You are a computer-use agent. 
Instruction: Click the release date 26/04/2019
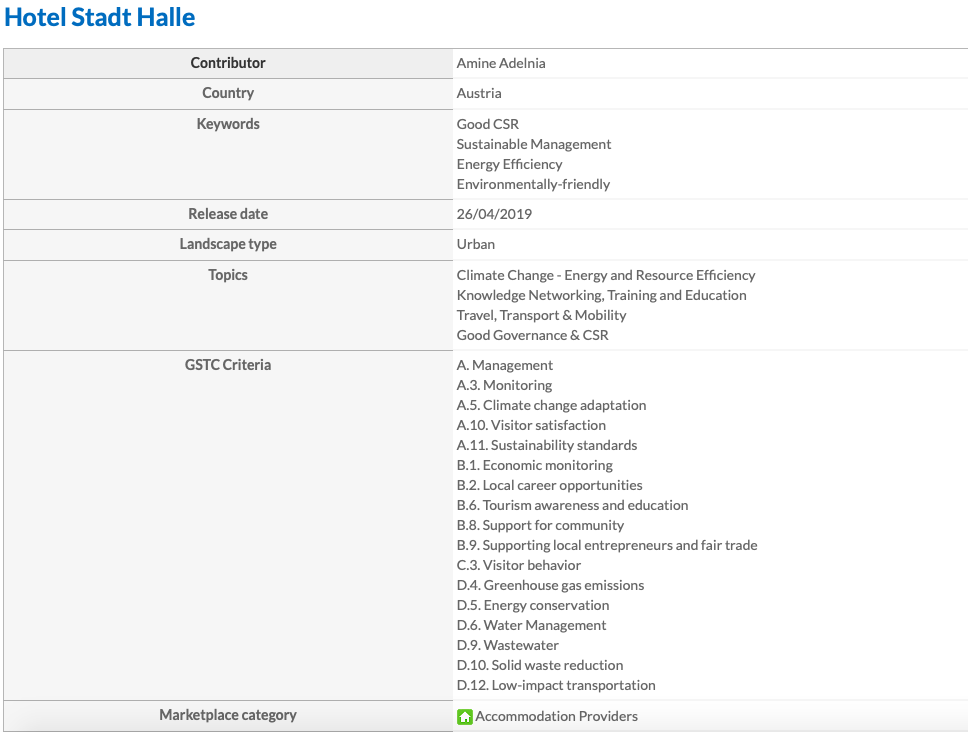point(494,214)
